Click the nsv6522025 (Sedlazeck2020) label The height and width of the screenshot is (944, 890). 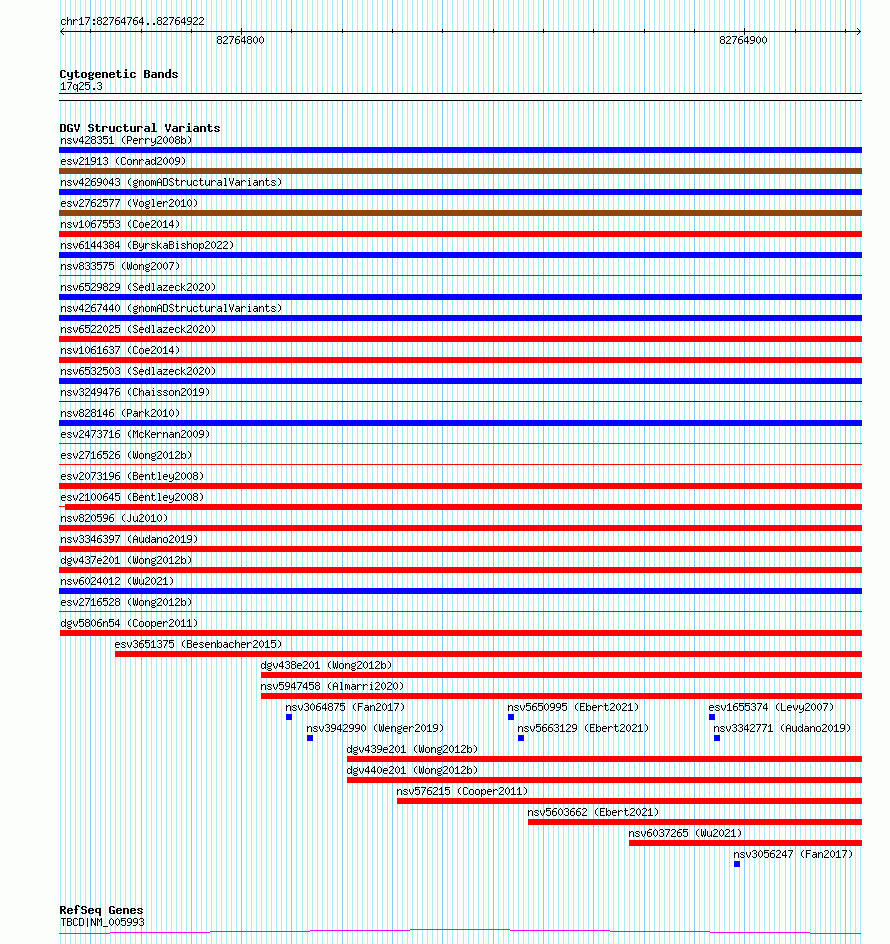(x=138, y=329)
